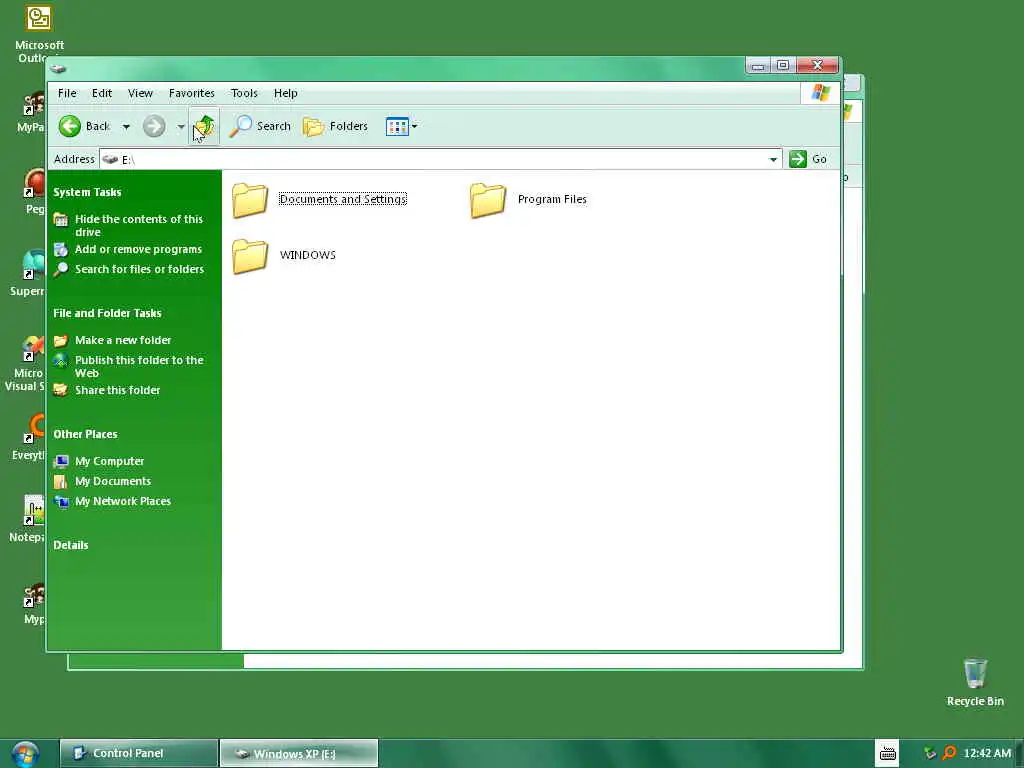Click the drive icon in title bar
This screenshot has width=1024, height=768.
pos(59,68)
